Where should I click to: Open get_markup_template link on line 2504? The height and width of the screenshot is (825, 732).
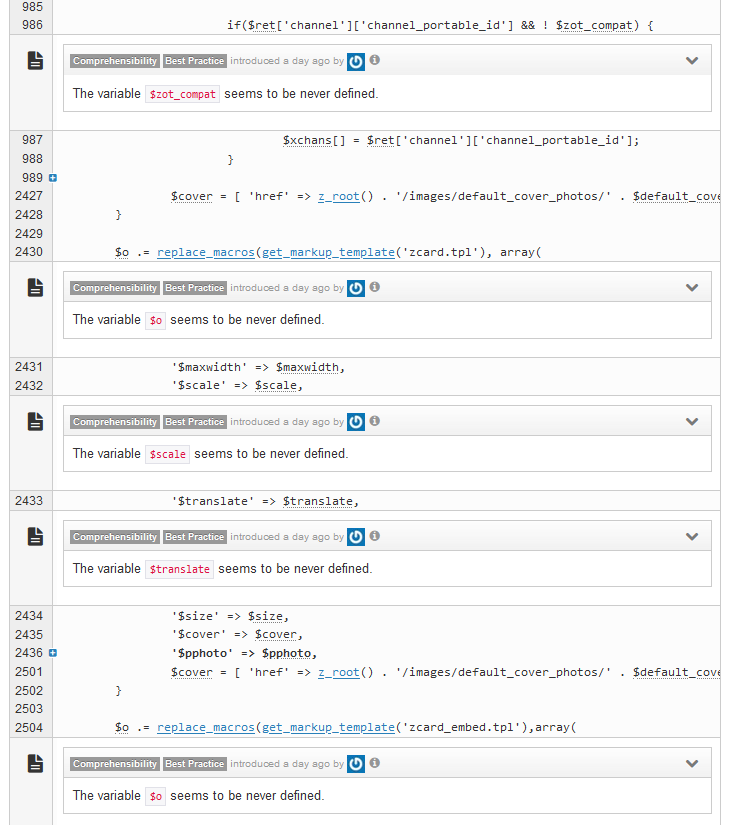click(328, 727)
